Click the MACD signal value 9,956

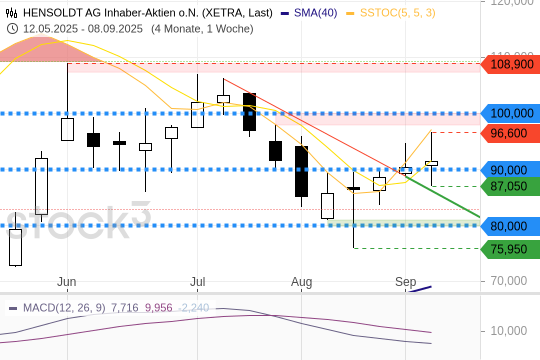(158, 308)
